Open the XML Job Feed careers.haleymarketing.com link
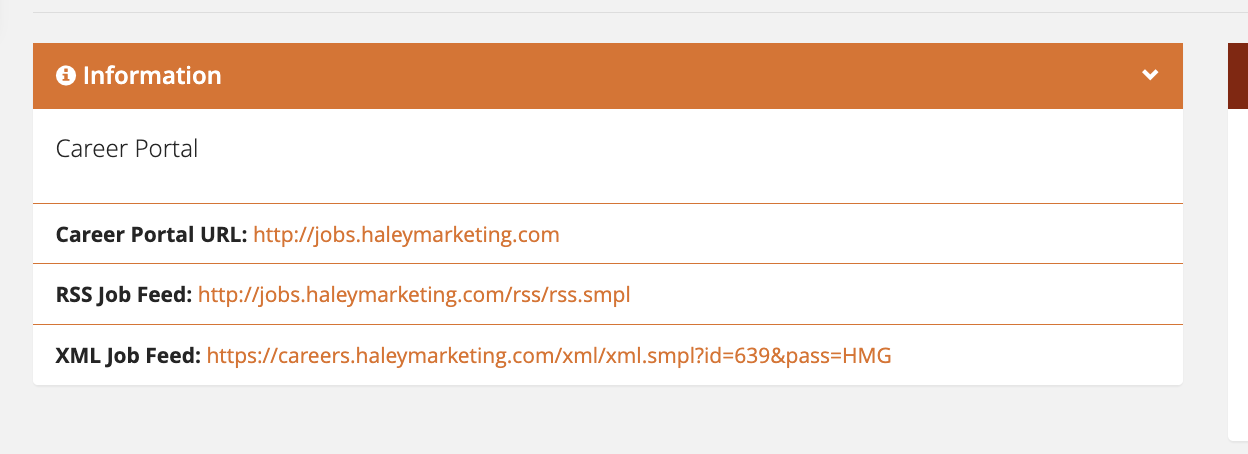Viewport: 1248px width, 454px height. click(x=549, y=355)
